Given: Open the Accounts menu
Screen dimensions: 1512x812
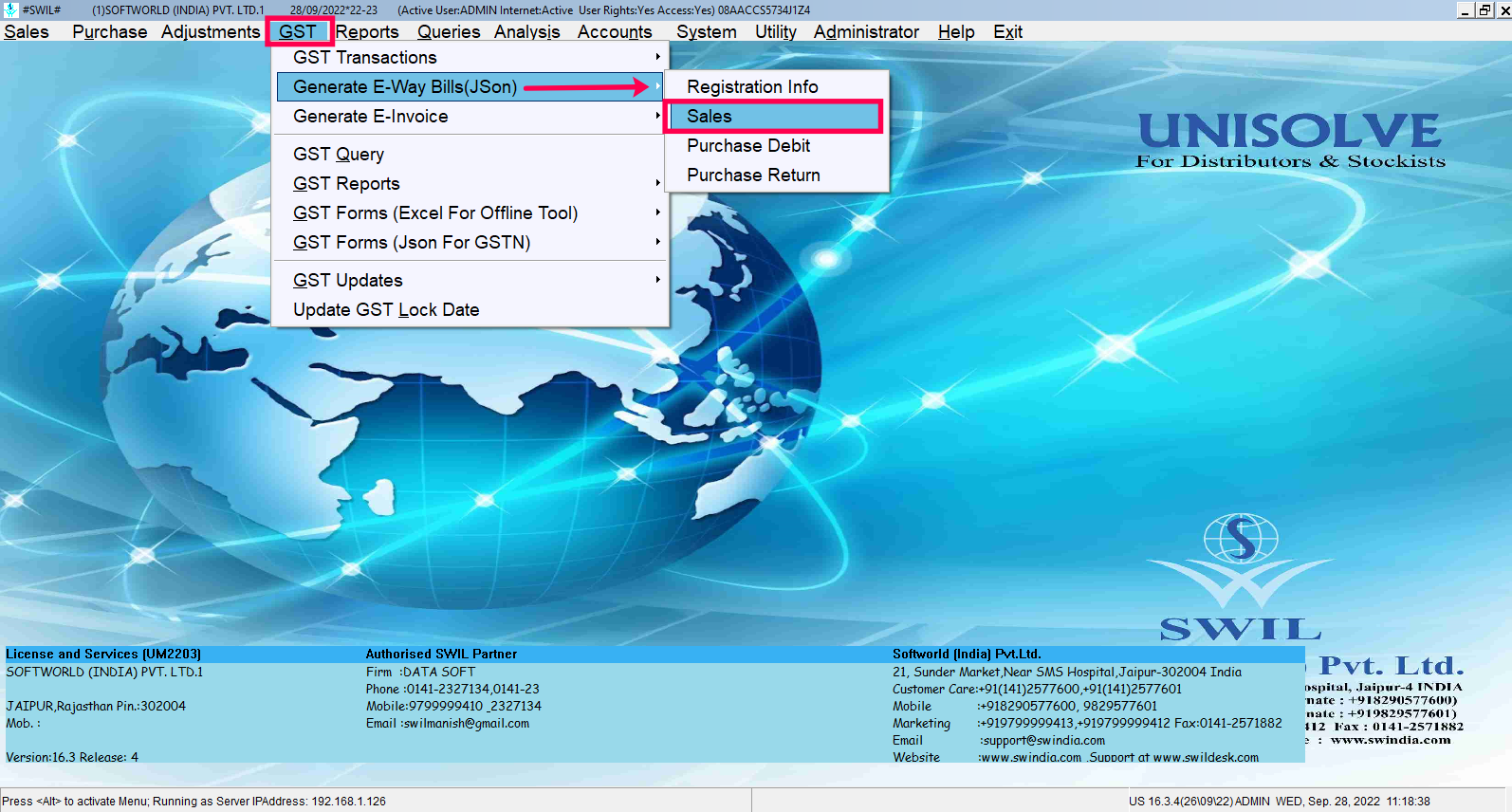Looking at the screenshot, I should [615, 32].
